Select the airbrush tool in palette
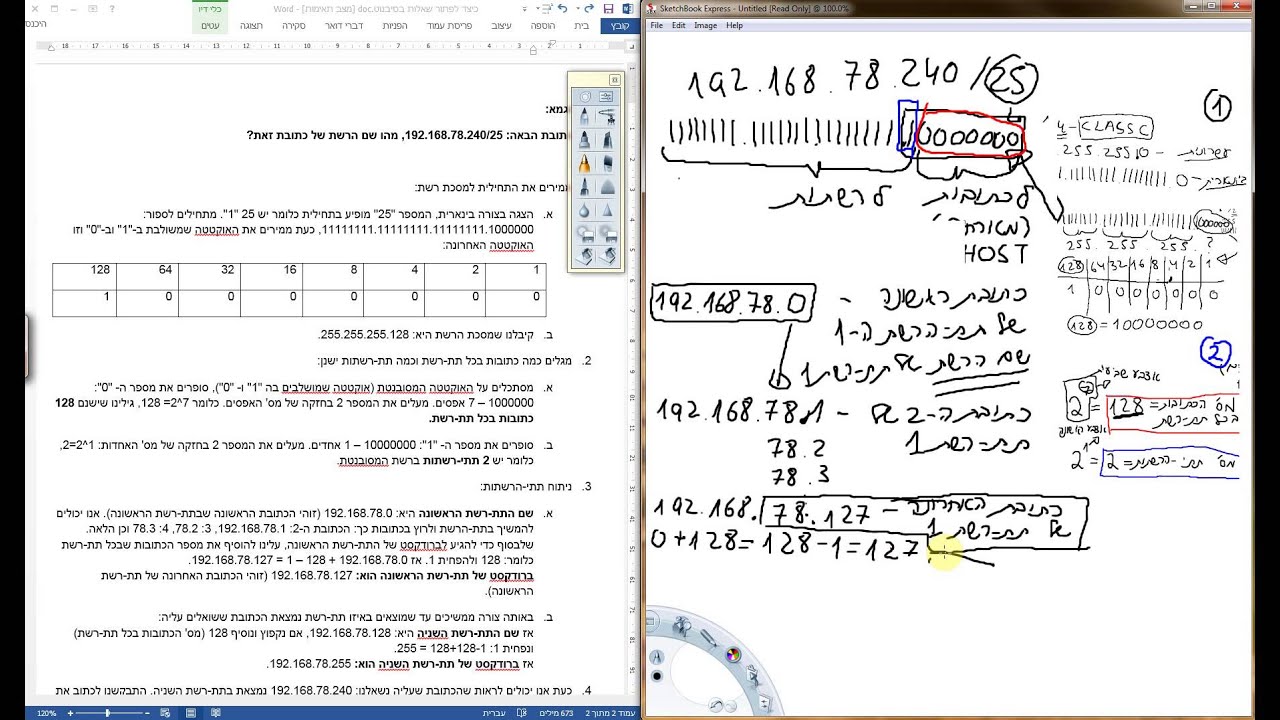Screen dimensions: 1280x720 coord(606,117)
